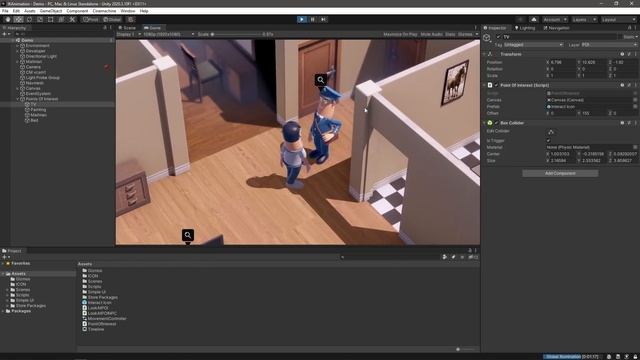Select the Transform tool in toolbar
This screenshot has width=640, height=360.
61,19
